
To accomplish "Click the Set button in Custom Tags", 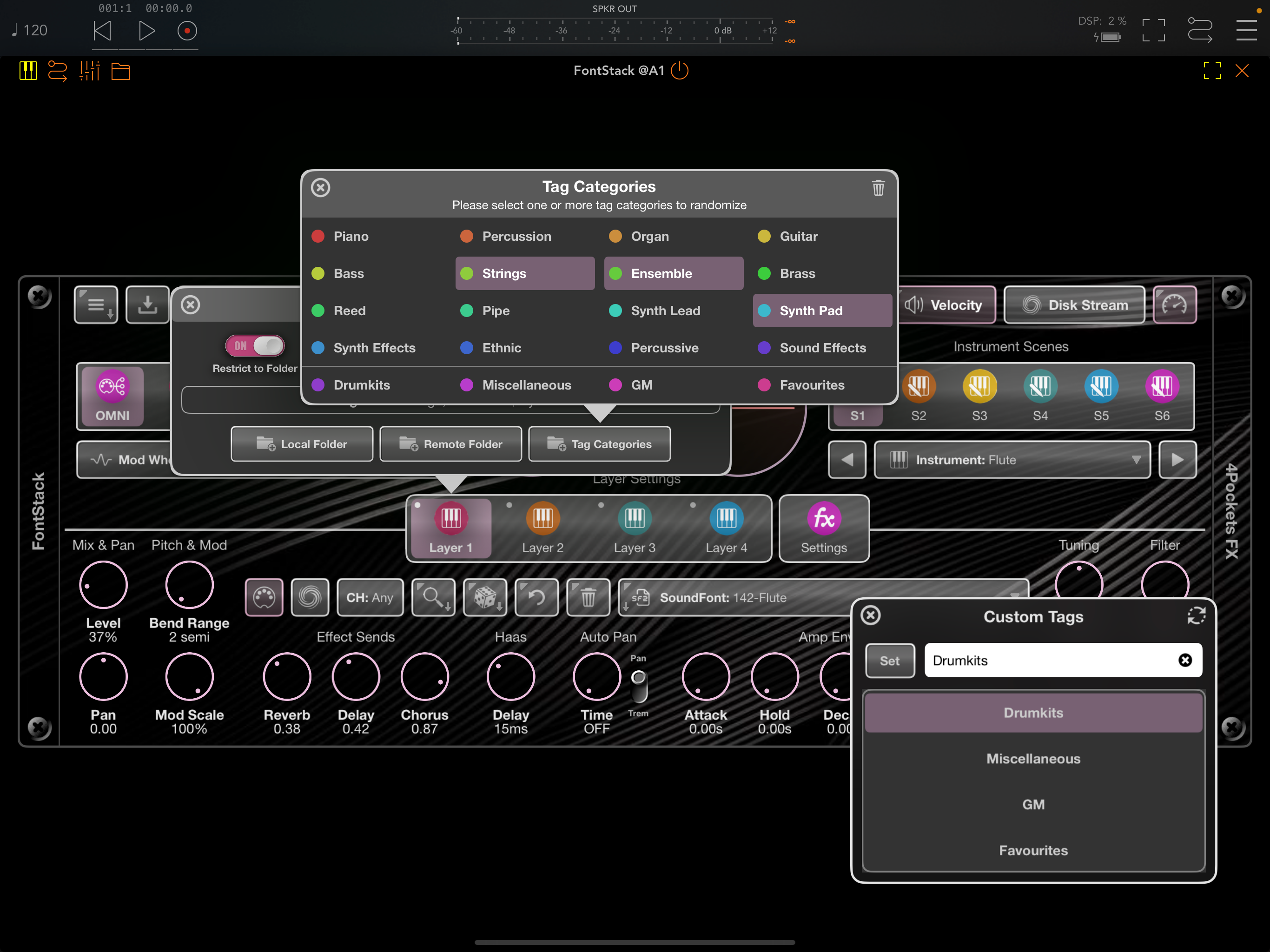I will [x=889, y=661].
